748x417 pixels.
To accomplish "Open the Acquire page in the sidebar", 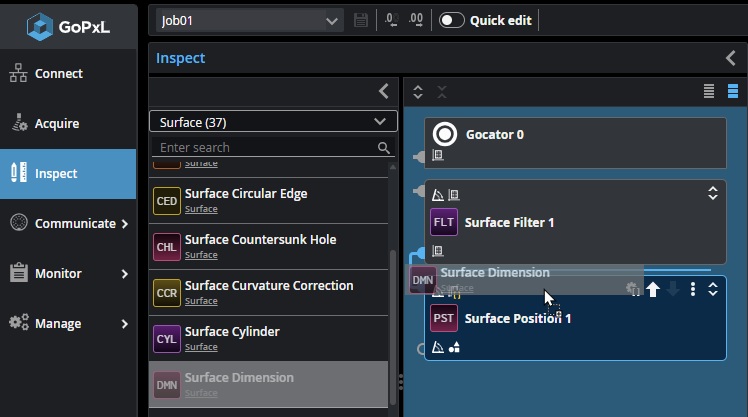I will click(57, 124).
